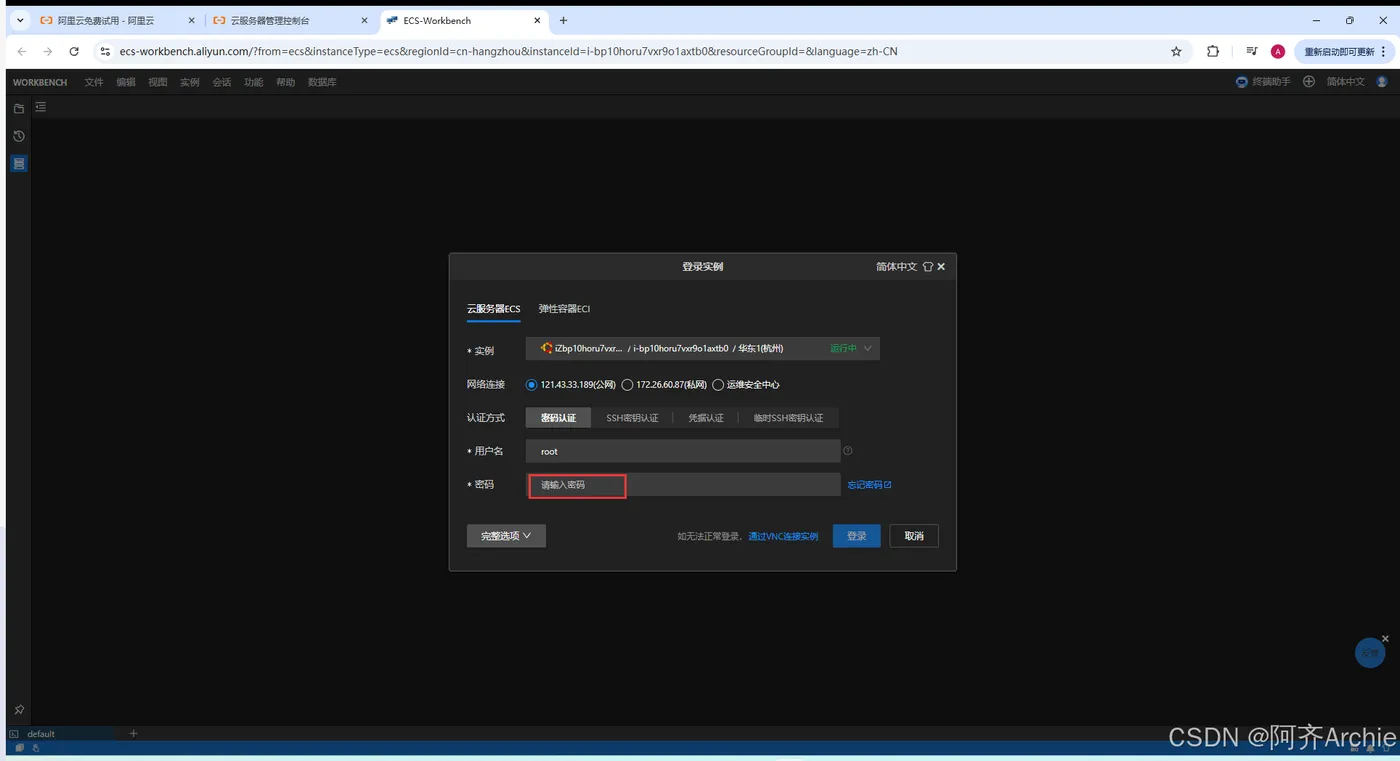
Task: Close the 登录实例 dialog with the X
Action: (x=941, y=267)
